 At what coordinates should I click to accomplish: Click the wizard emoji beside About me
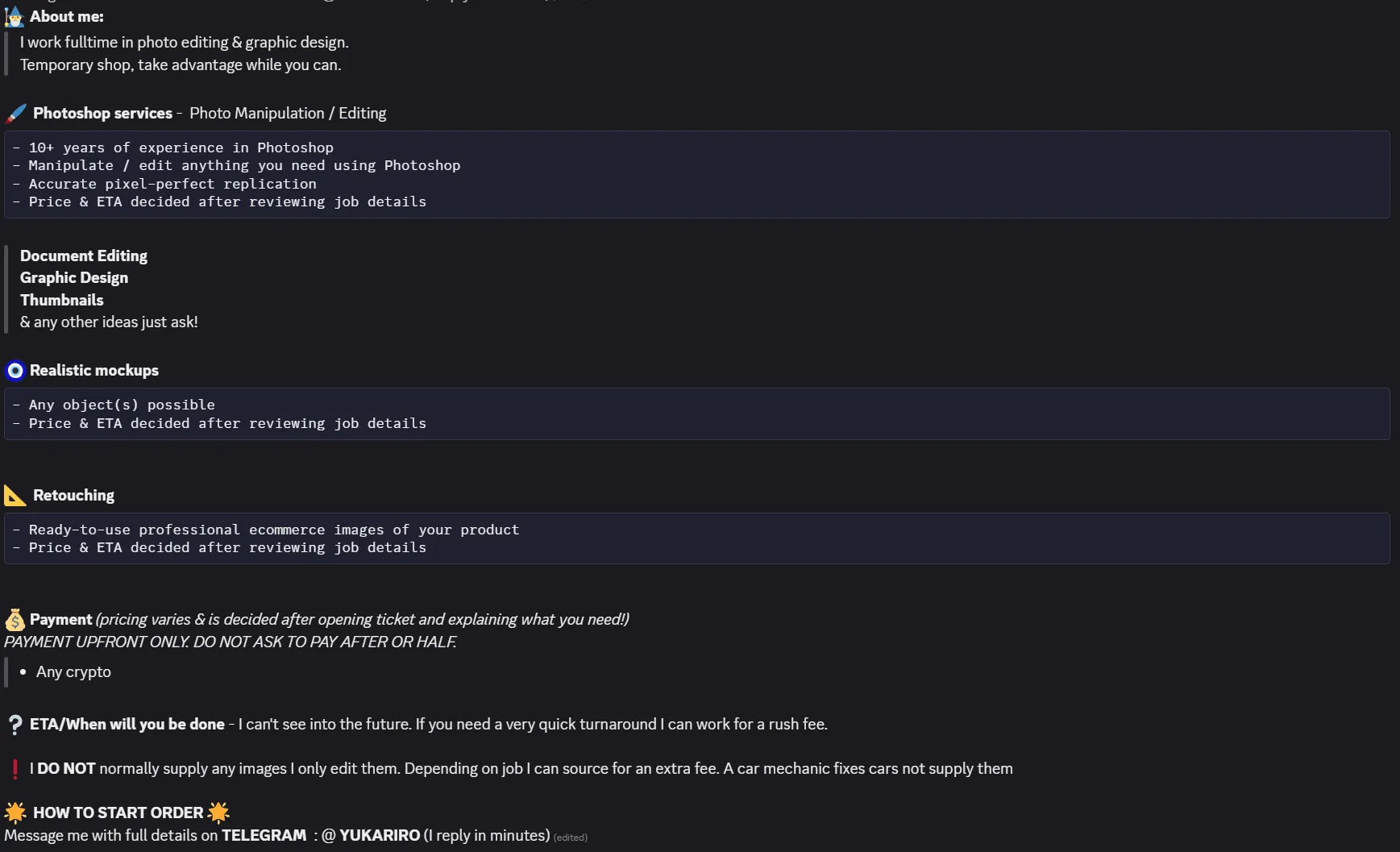[x=15, y=16]
